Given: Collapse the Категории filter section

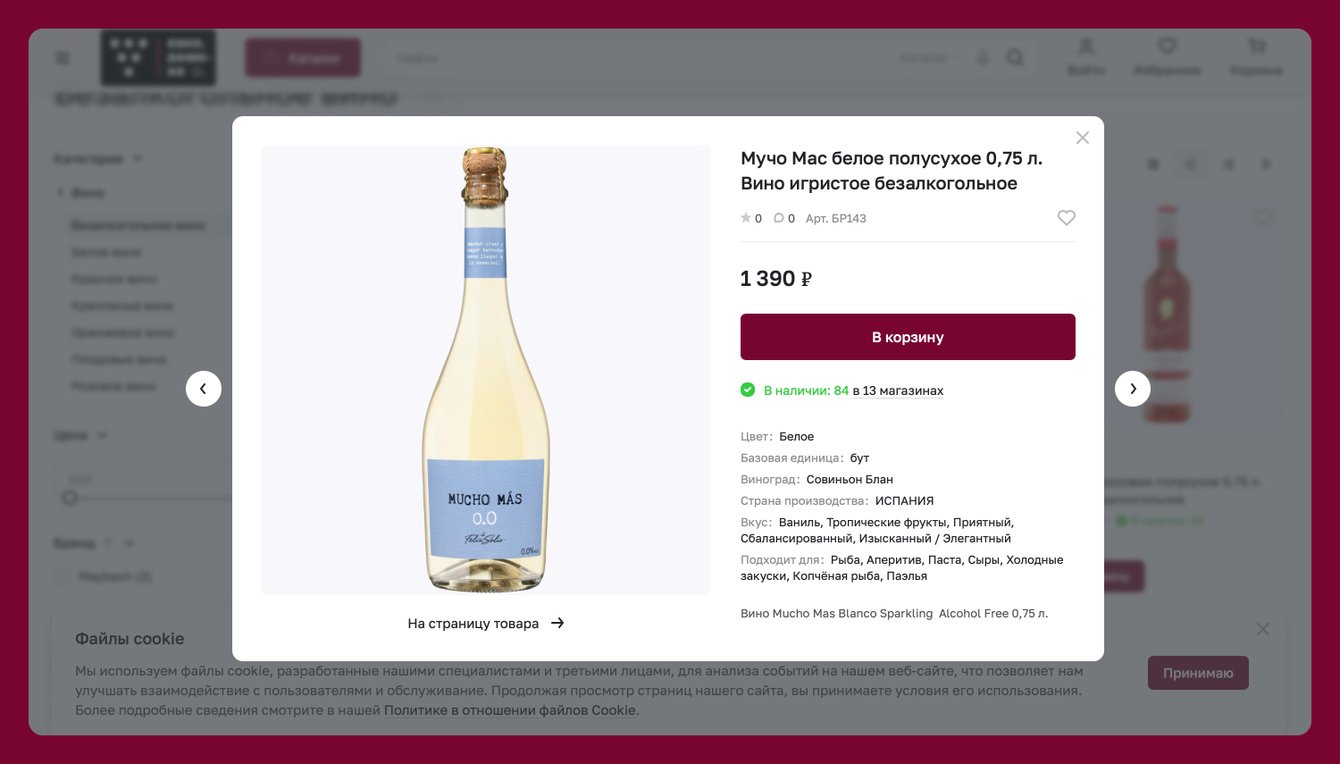Looking at the screenshot, I should [137, 159].
